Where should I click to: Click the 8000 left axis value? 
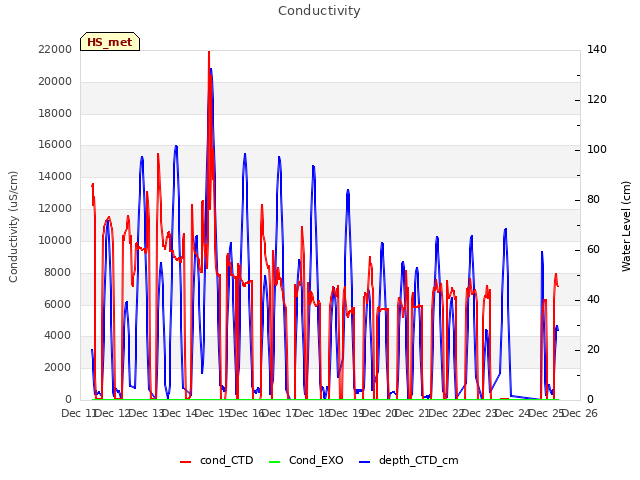pos(58,272)
